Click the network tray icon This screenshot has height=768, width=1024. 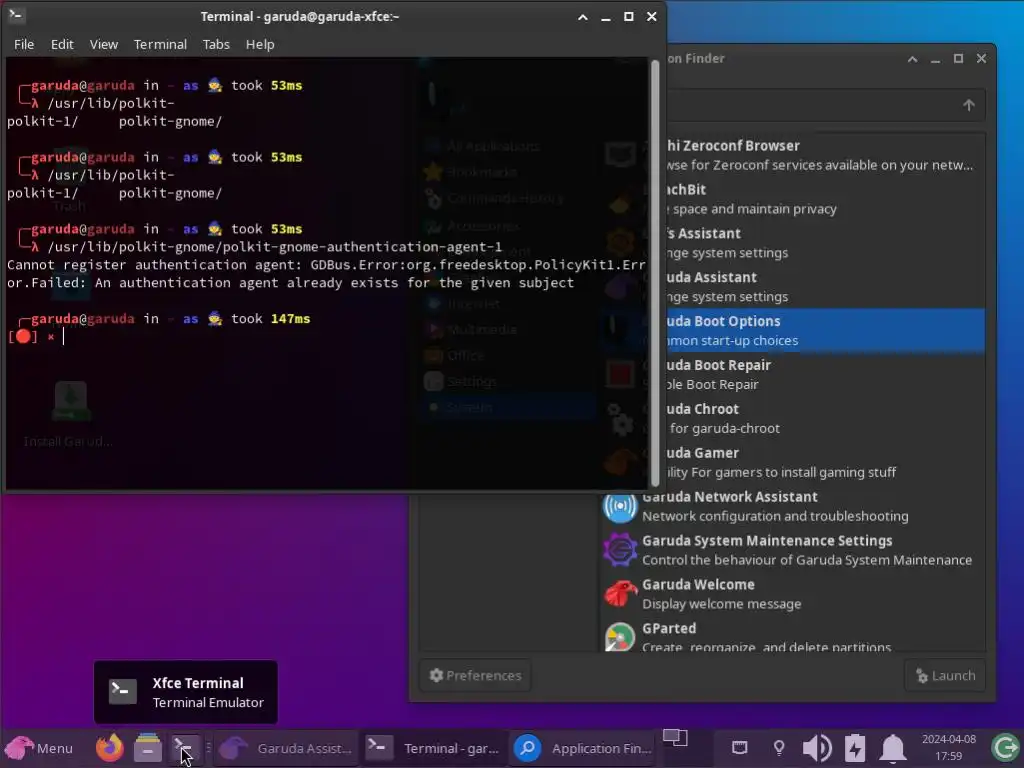[739, 748]
